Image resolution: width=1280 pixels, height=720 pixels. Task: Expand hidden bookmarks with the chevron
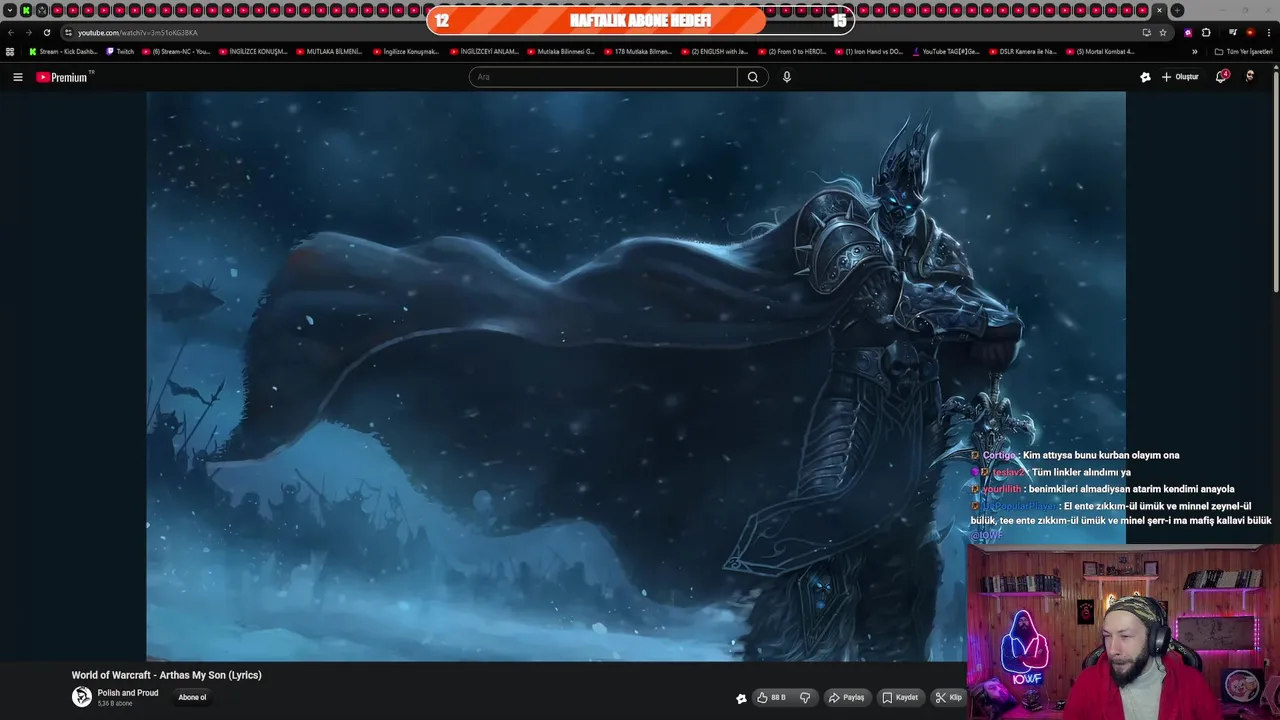point(1194,51)
